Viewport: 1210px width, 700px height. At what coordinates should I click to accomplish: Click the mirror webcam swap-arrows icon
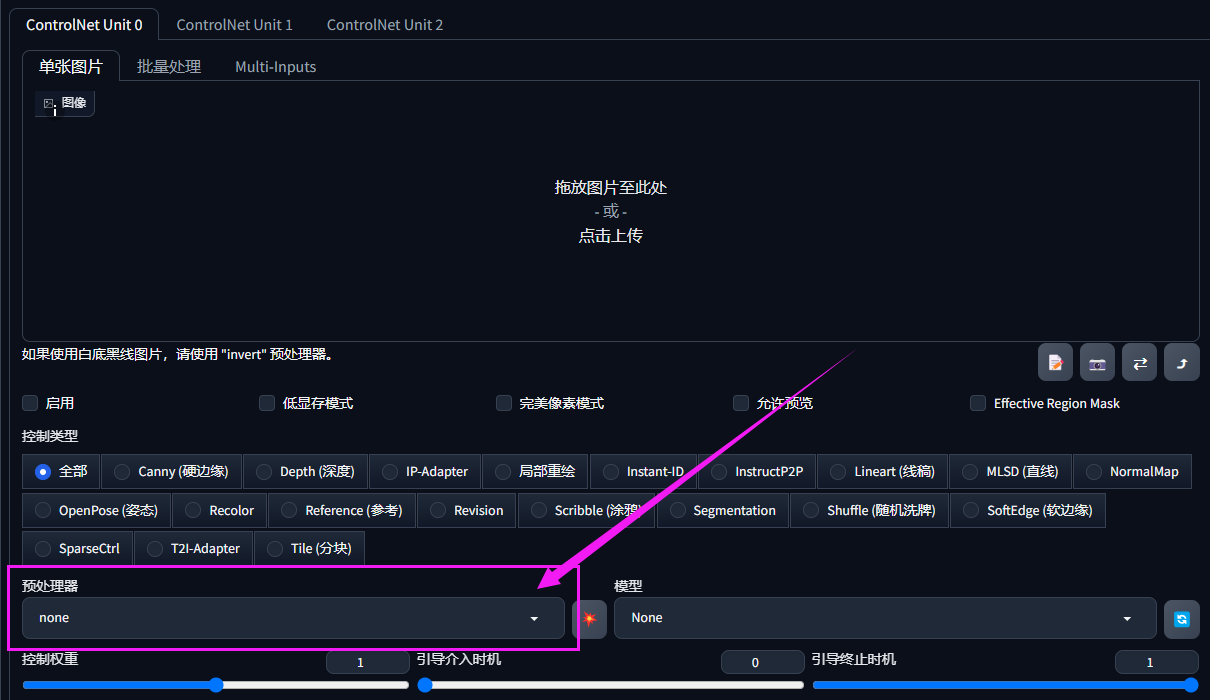(1139, 363)
